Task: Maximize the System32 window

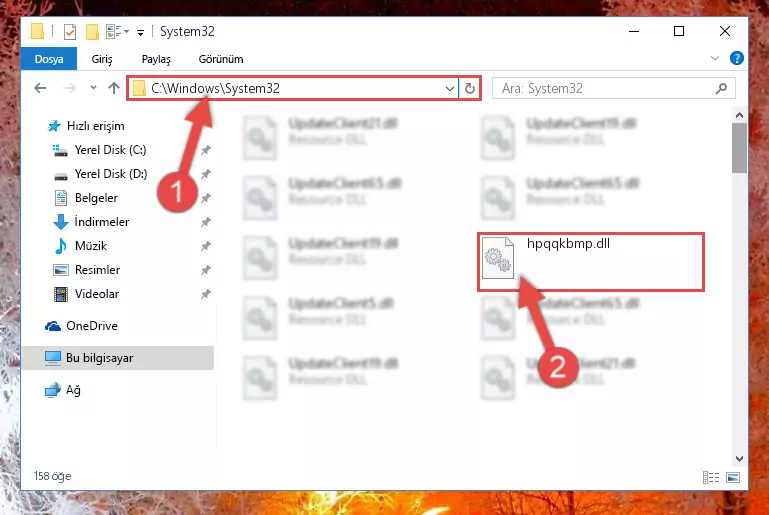Action: point(679,31)
